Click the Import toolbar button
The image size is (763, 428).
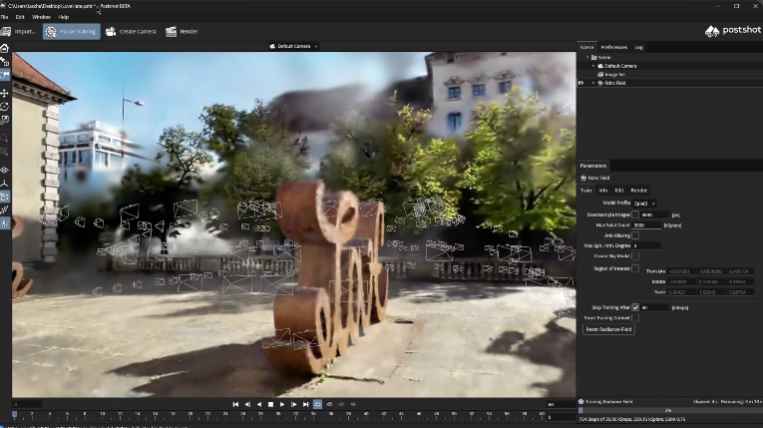pyautogui.click(x=18, y=32)
